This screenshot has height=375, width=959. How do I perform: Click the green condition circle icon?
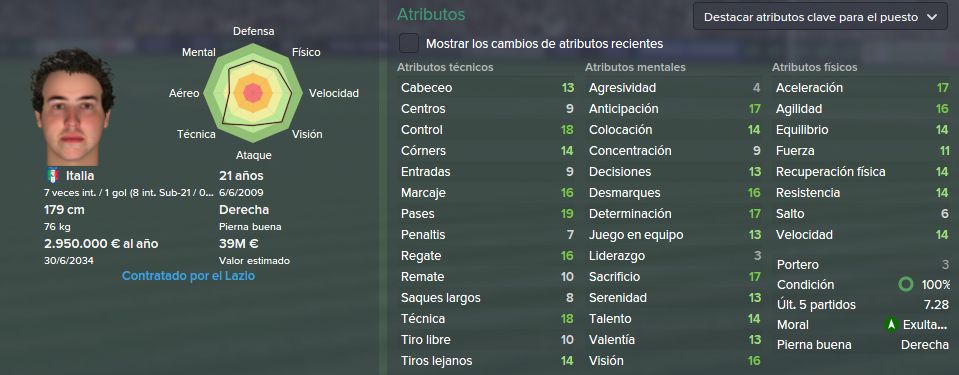(x=906, y=284)
